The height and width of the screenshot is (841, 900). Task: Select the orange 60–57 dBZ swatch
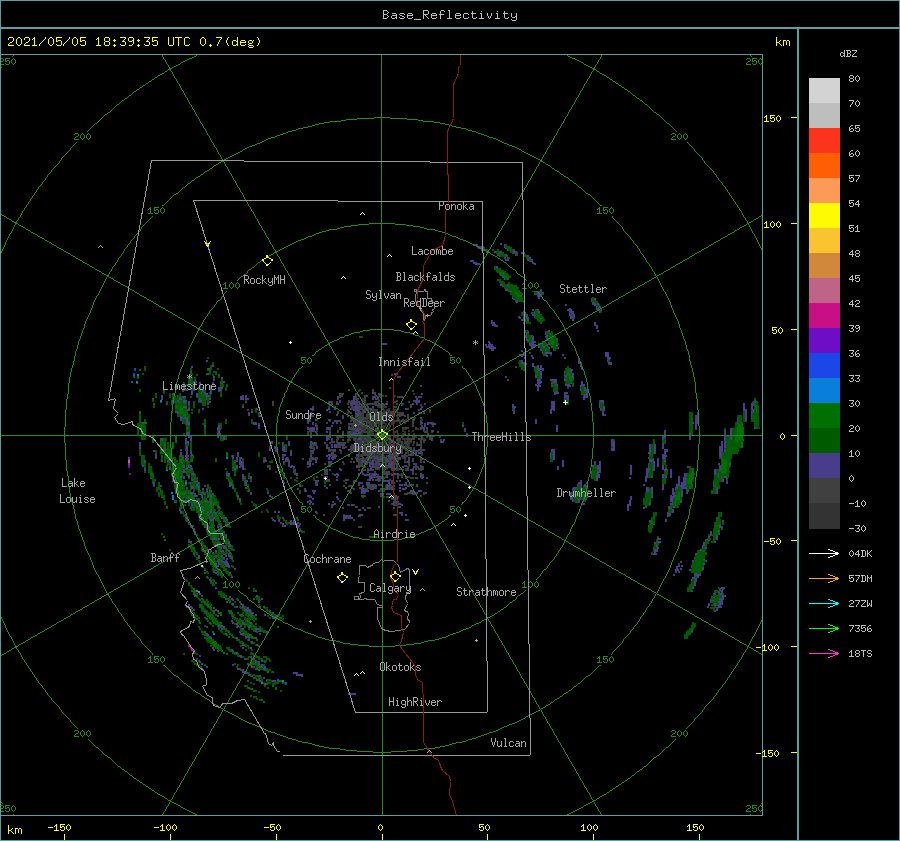[824, 166]
